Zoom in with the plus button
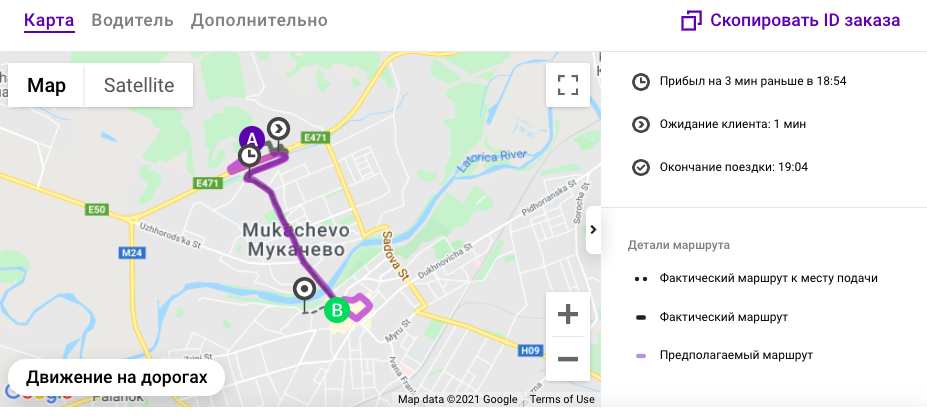Viewport: 927px width, 419px height. (568, 315)
